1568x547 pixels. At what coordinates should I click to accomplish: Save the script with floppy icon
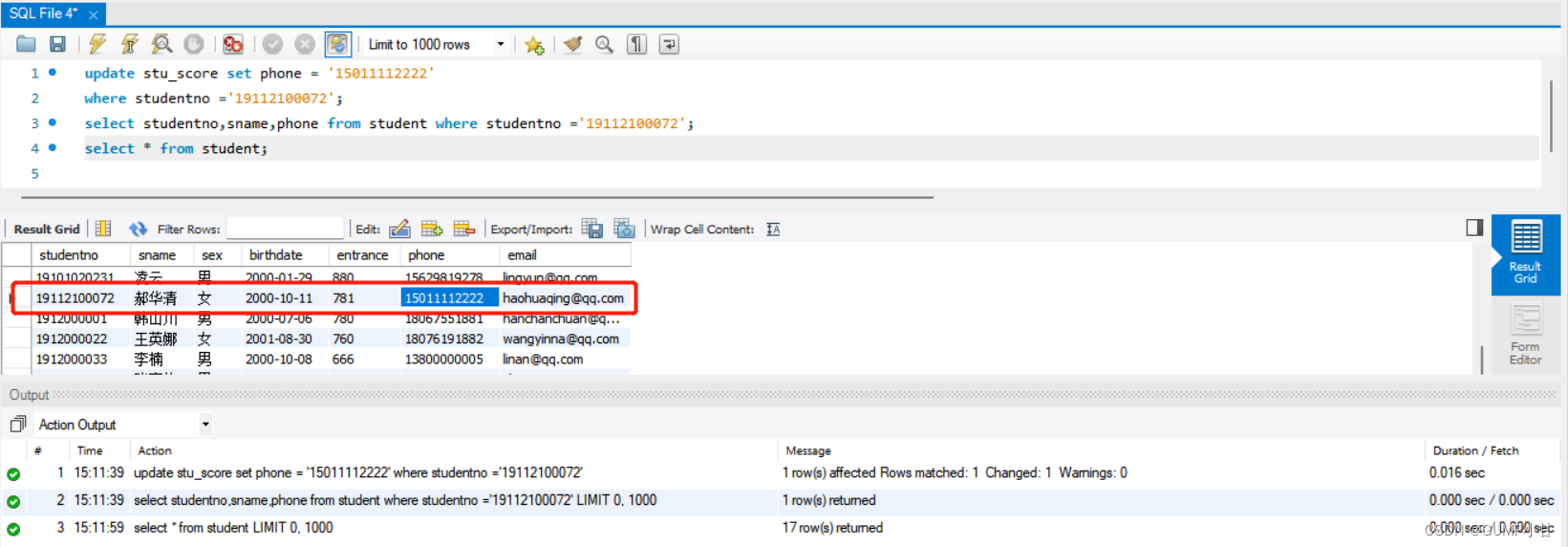58,44
